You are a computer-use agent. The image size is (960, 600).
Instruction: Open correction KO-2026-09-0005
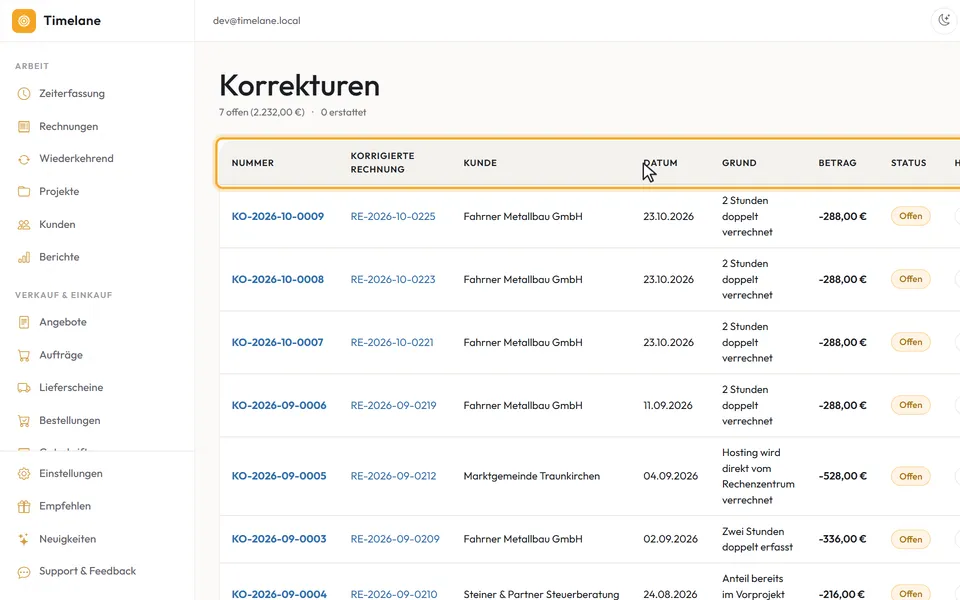(x=279, y=476)
